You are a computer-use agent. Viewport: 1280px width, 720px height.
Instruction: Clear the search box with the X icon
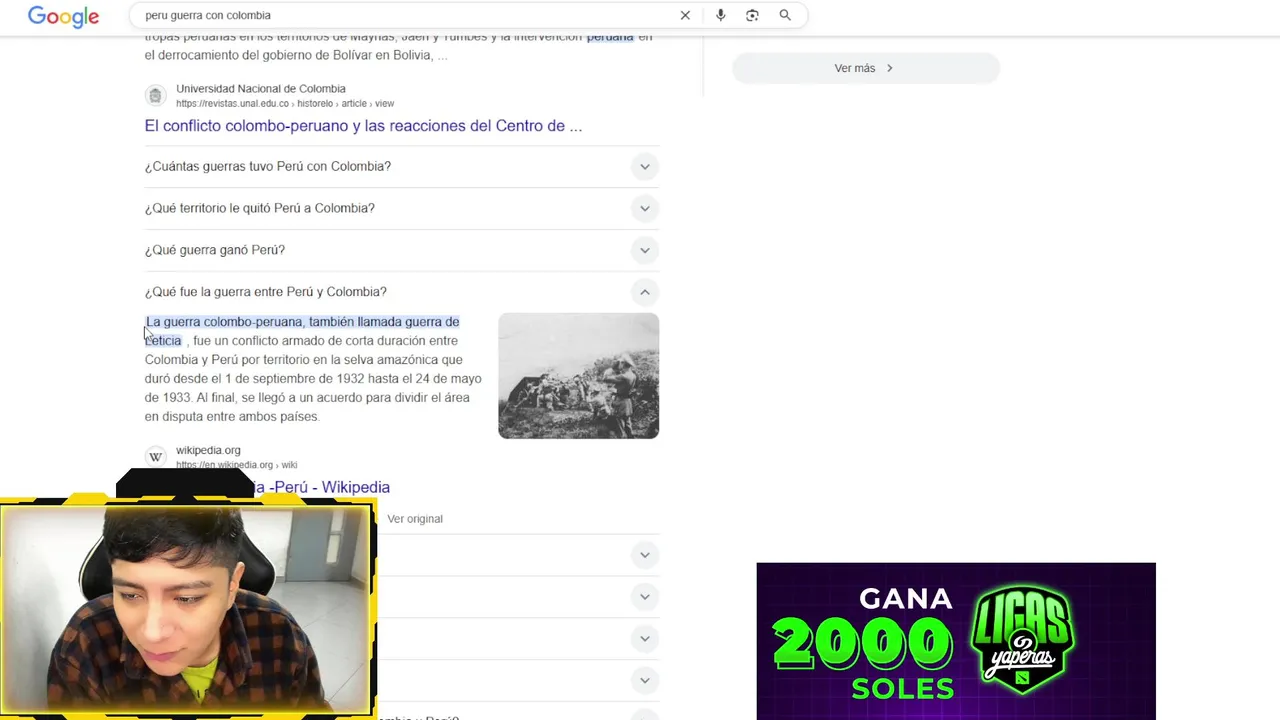685,15
